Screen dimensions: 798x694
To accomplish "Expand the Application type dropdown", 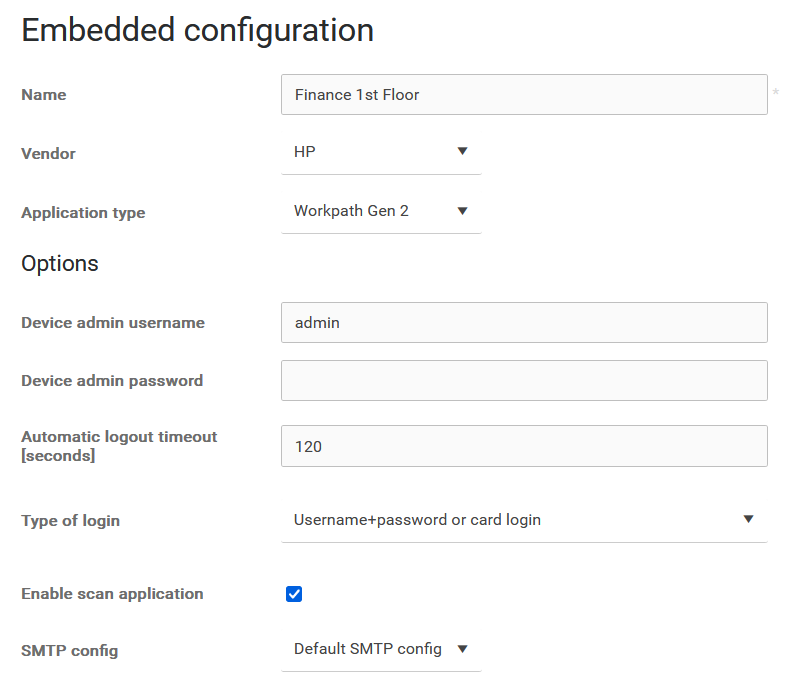I will pos(380,211).
